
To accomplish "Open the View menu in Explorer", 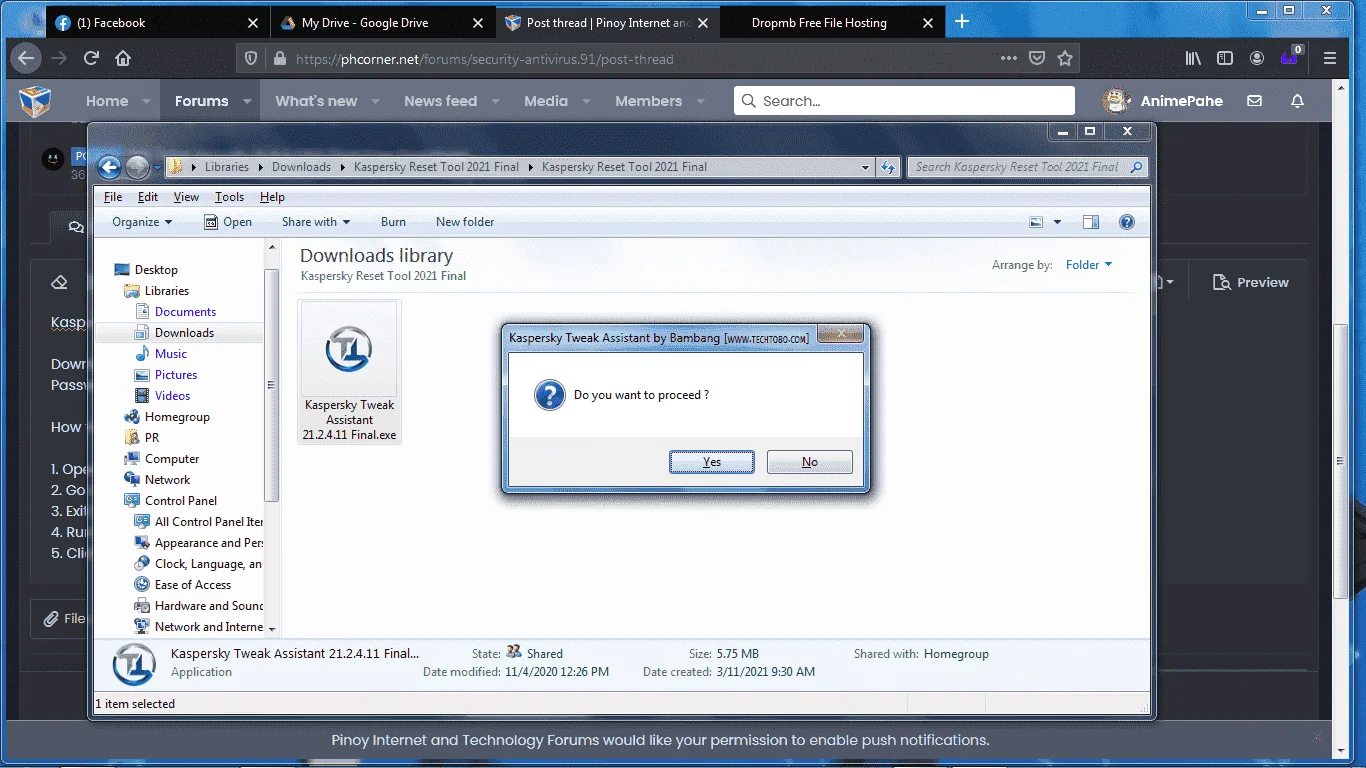I will click(186, 197).
